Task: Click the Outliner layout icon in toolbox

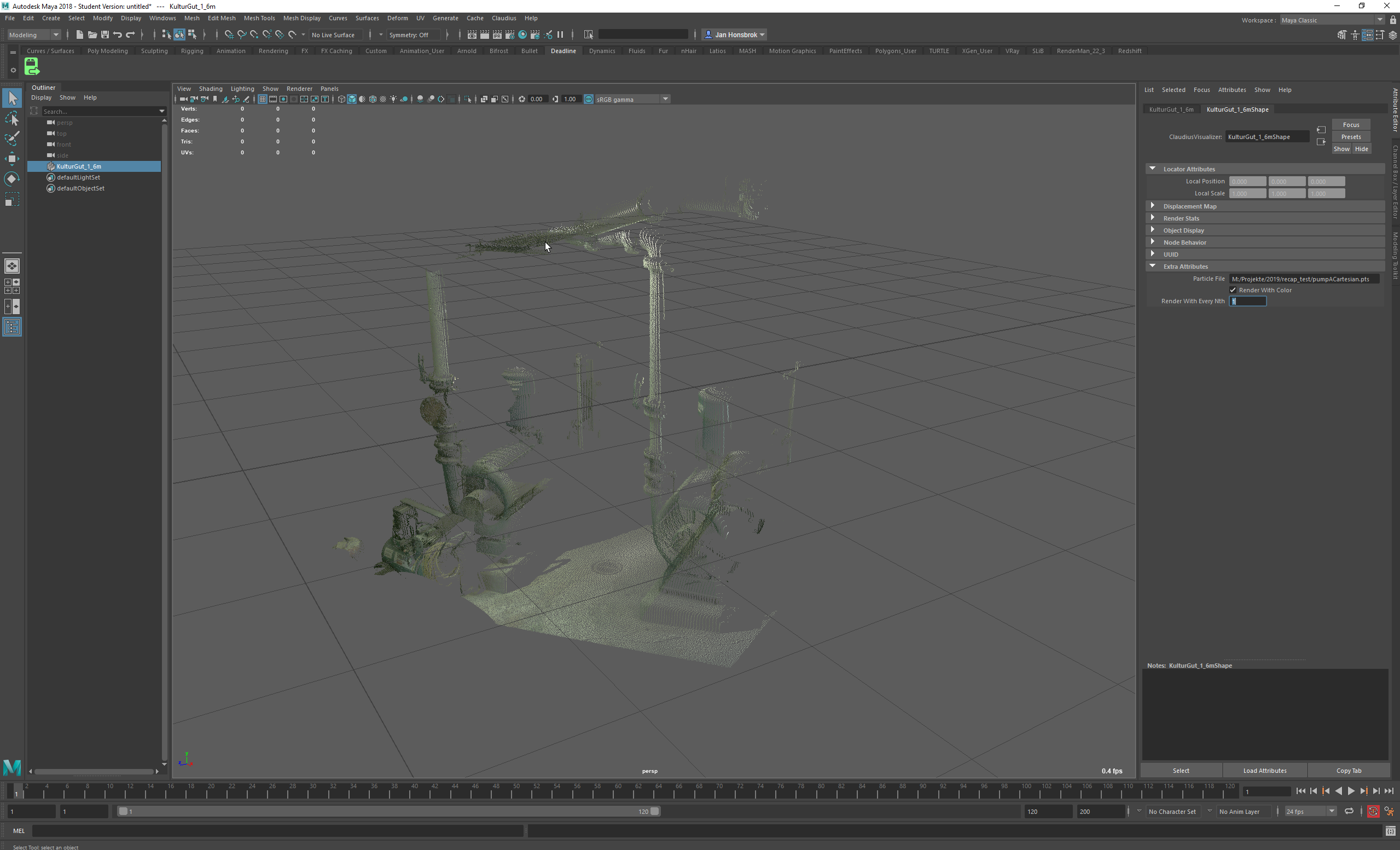Action: tap(12, 327)
